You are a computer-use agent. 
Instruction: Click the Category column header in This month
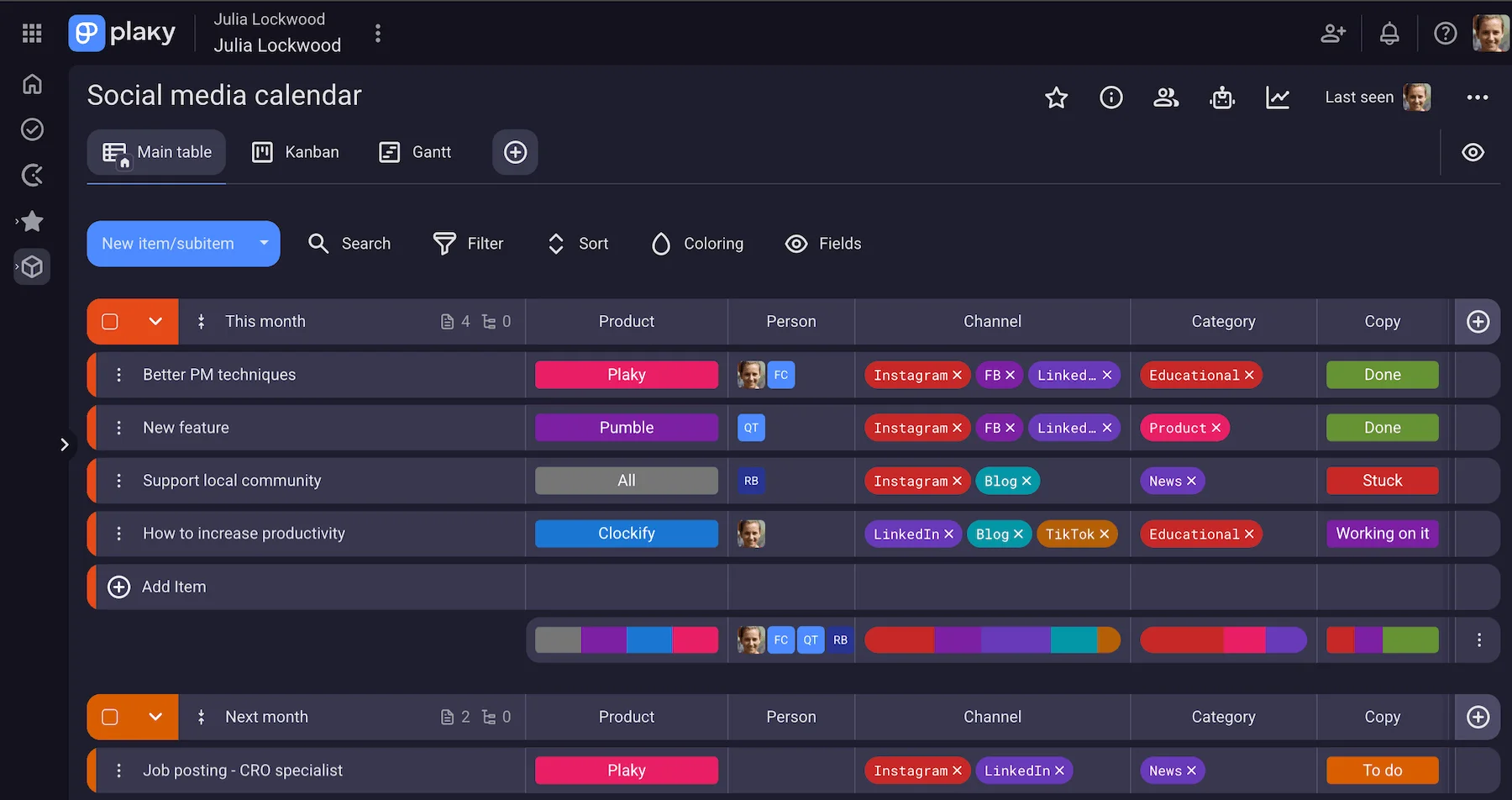pos(1223,322)
